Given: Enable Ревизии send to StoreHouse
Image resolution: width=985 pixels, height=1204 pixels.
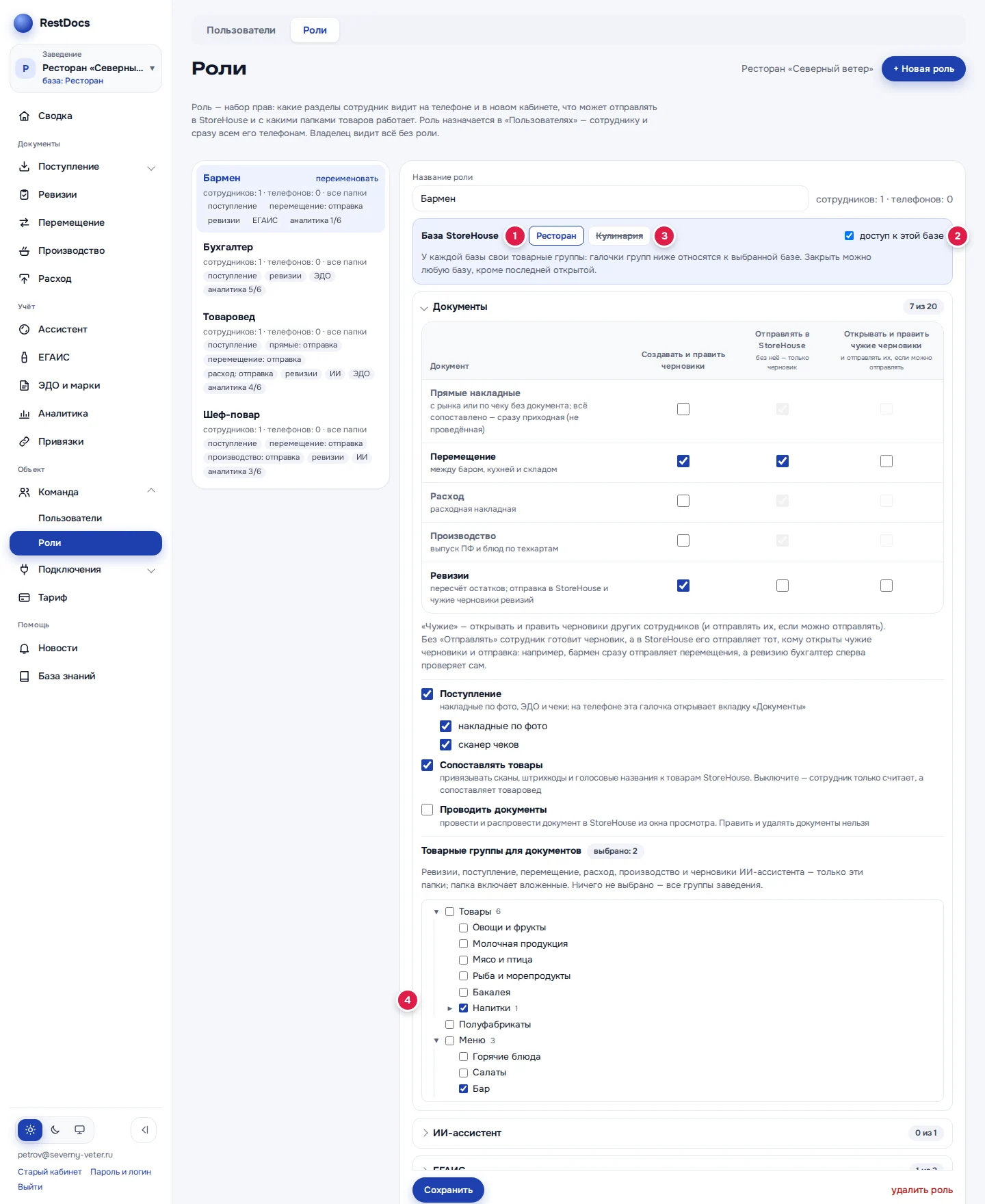Looking at the screenshot, I should (783, 586).
